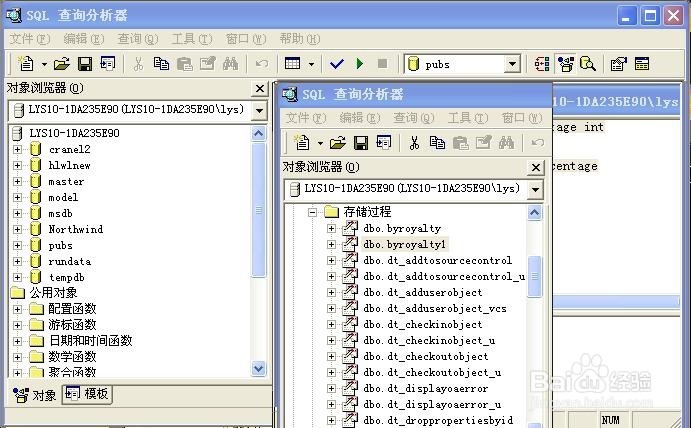Close the left 对象浏览器 panel
This screenshot has width=691, height=428.
260,89
